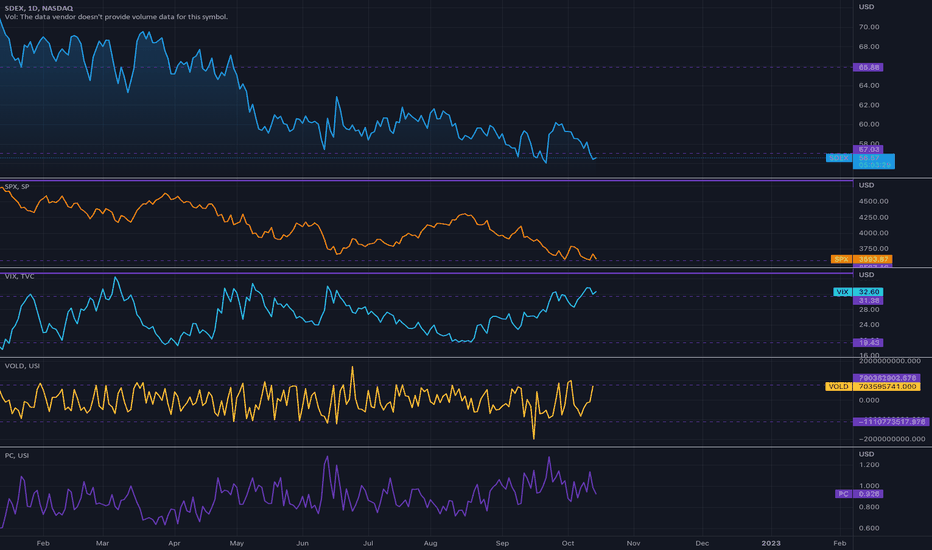Click the 0.800 PC scale value
The width and height of the screenshot is (932, 550).
[x=868, y=507]
